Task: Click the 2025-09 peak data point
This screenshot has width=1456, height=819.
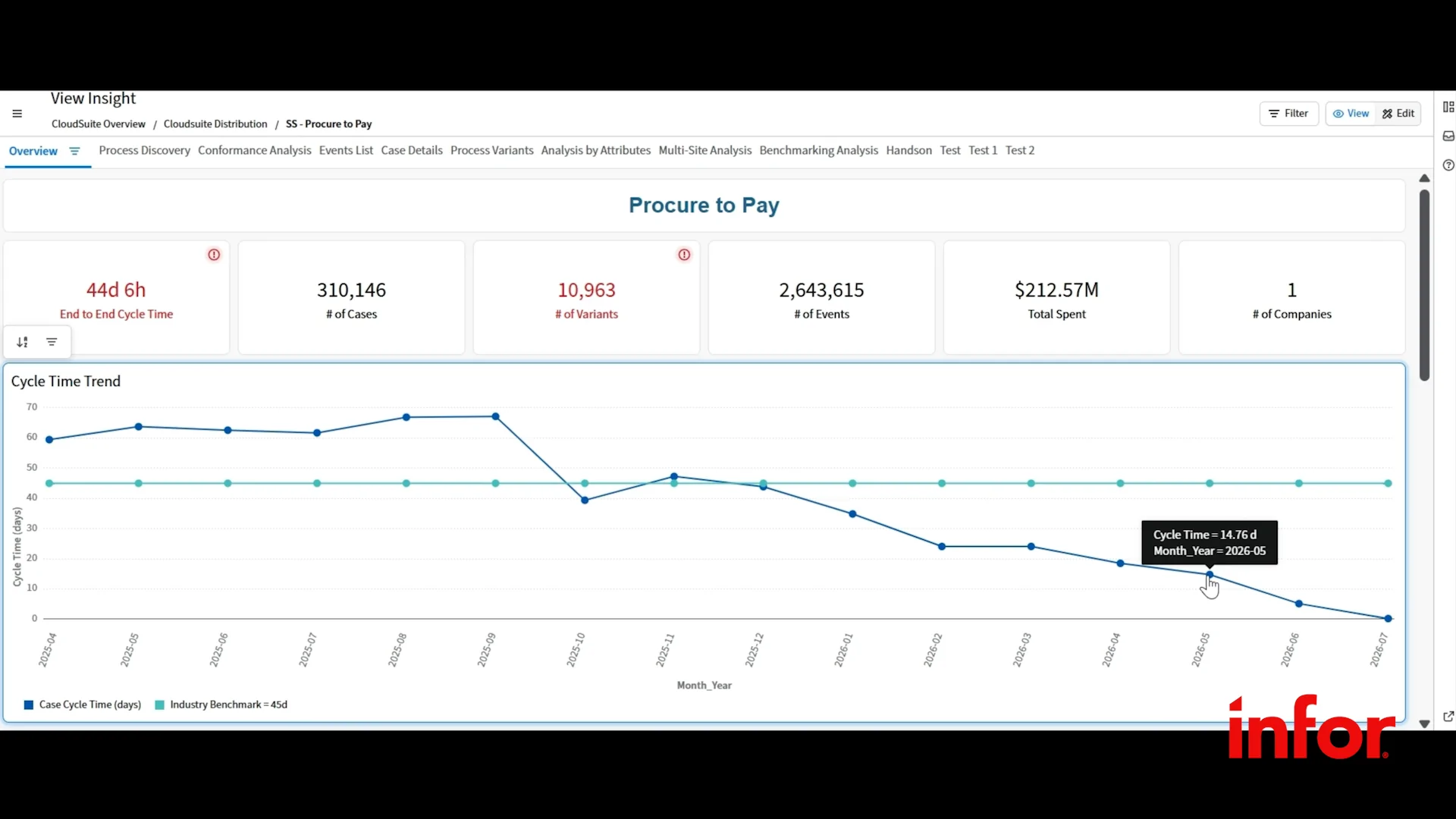Action: 496,416
